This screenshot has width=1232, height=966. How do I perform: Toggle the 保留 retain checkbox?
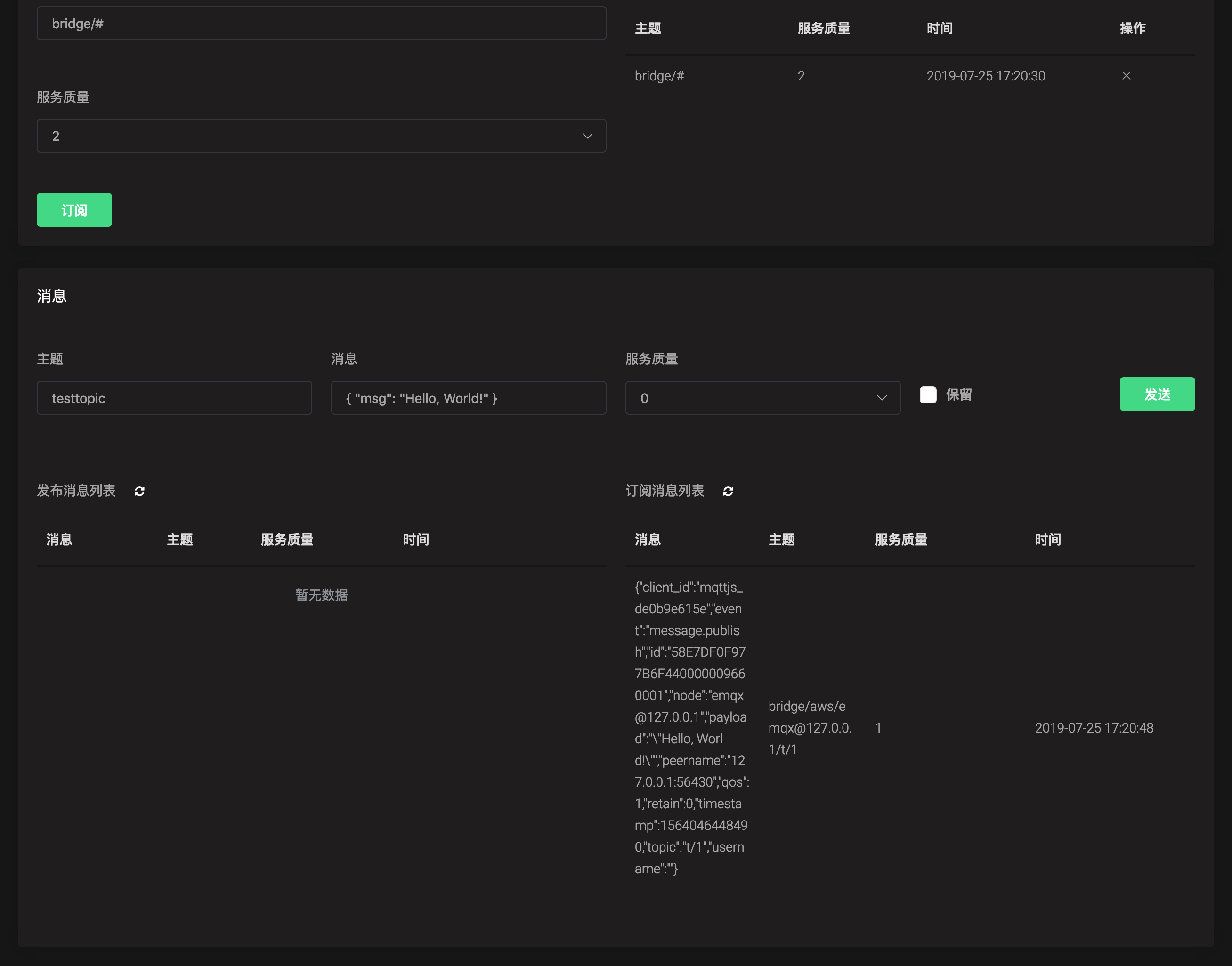tap(928, 395)
